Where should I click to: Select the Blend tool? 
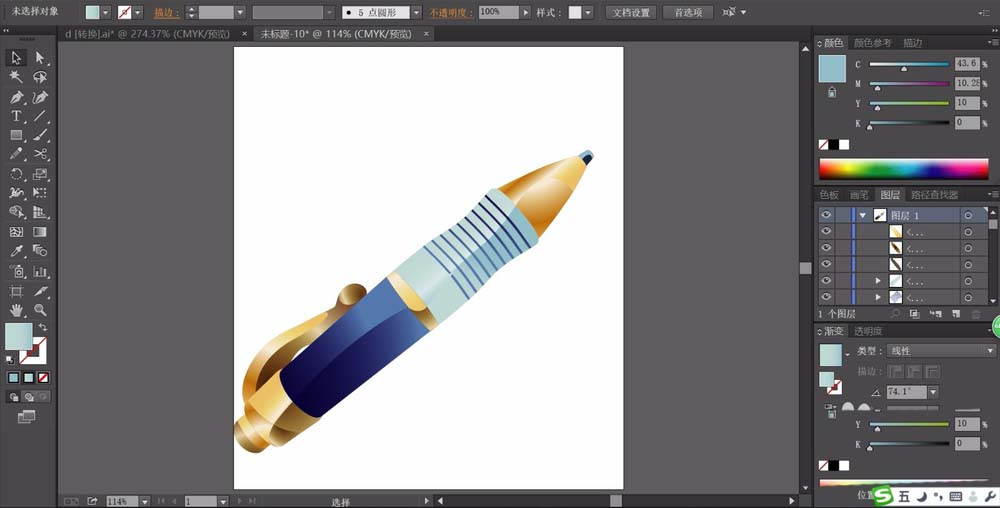(40, 251)
